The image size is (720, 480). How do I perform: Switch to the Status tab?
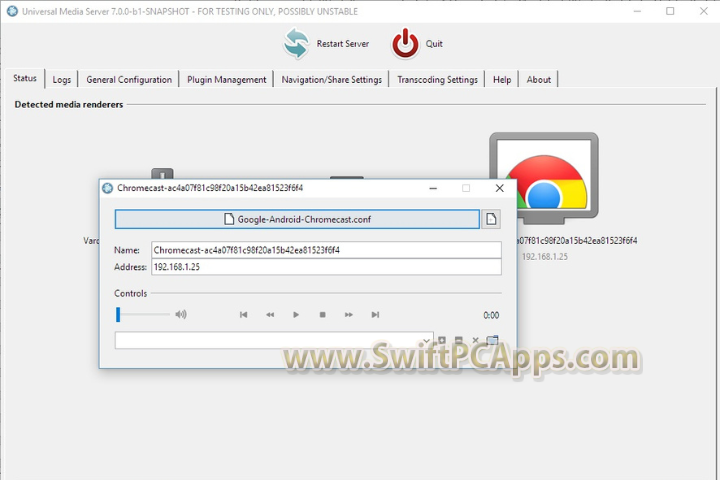[25, 78]
